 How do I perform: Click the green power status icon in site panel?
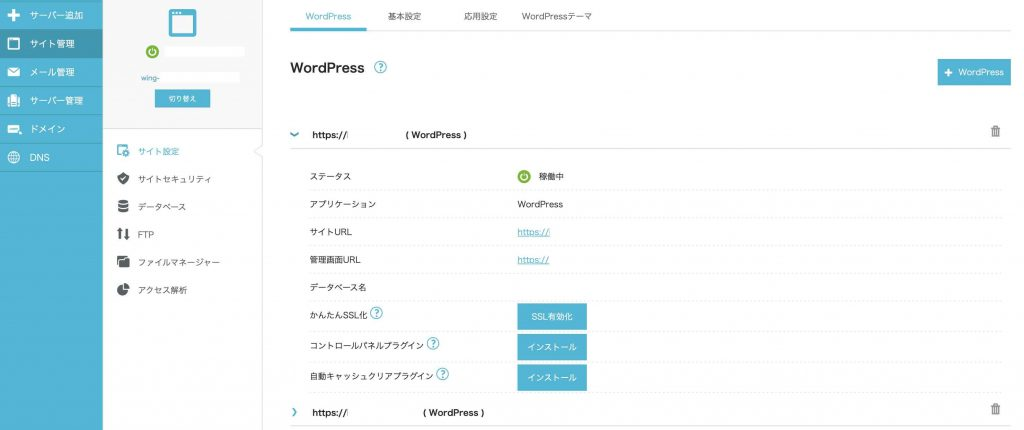click(x=152, y=52)
